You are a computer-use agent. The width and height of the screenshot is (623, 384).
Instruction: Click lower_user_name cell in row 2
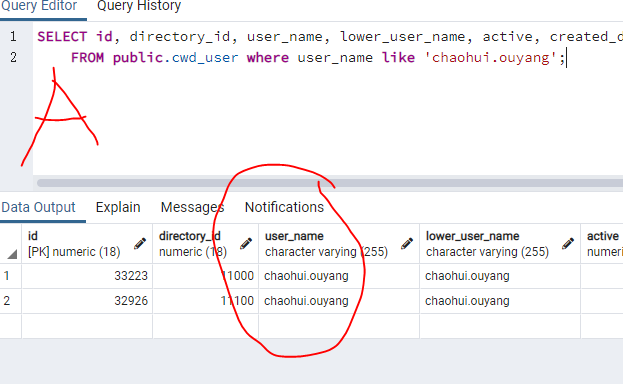[x=500, y=301]
